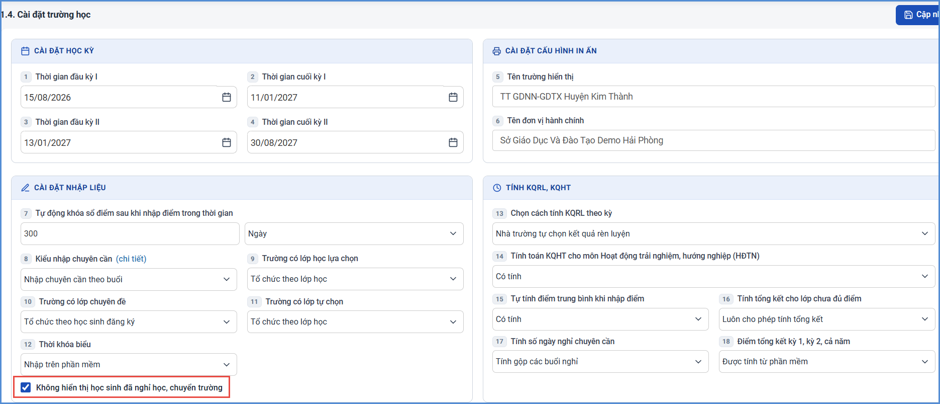Click date field showing 30/08/2027
This screenshot has width=940, height=404.
(x=355, y=142)
